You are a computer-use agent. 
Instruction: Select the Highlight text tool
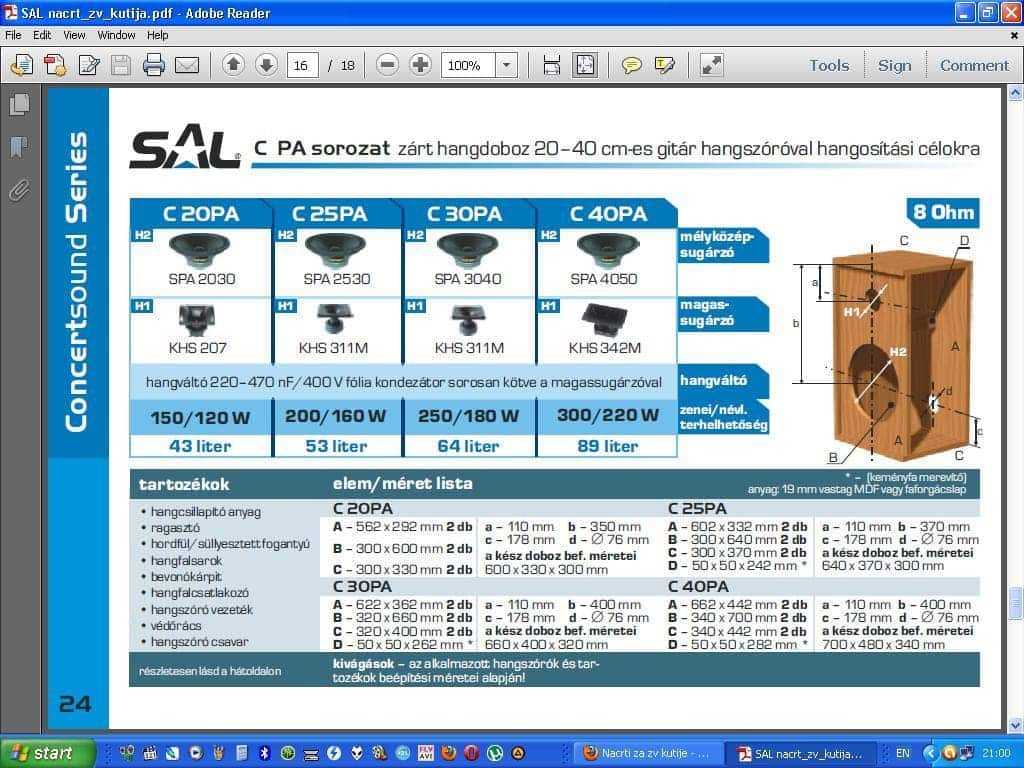point(664,65)
